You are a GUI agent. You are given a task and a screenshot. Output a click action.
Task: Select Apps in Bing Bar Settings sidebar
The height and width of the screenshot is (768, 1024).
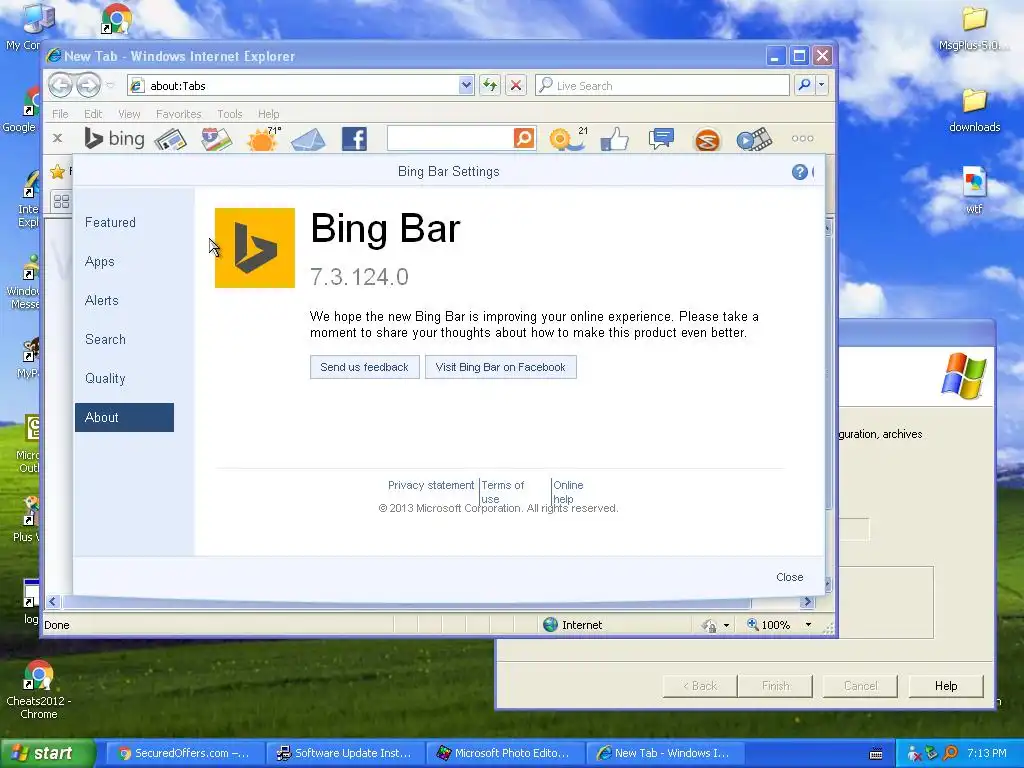(x=99, y=261)
